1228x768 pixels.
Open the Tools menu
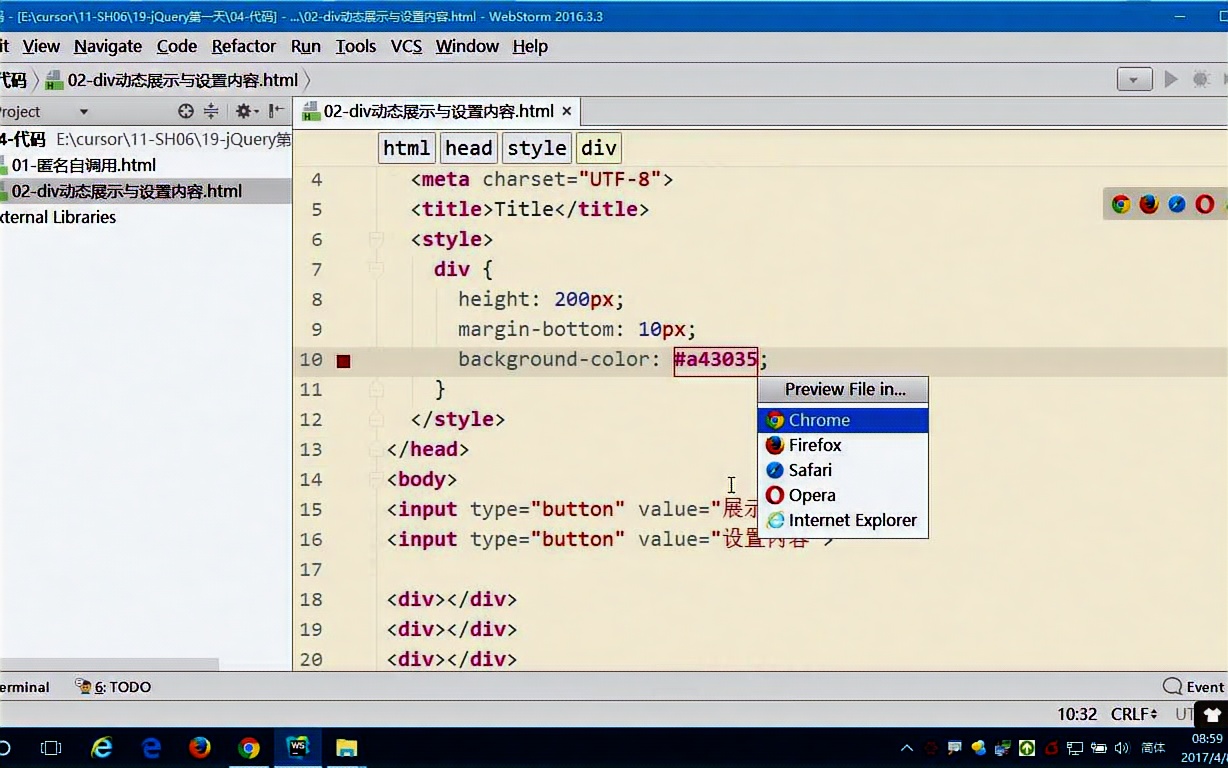pyautogui.click(x=356, y=46)
